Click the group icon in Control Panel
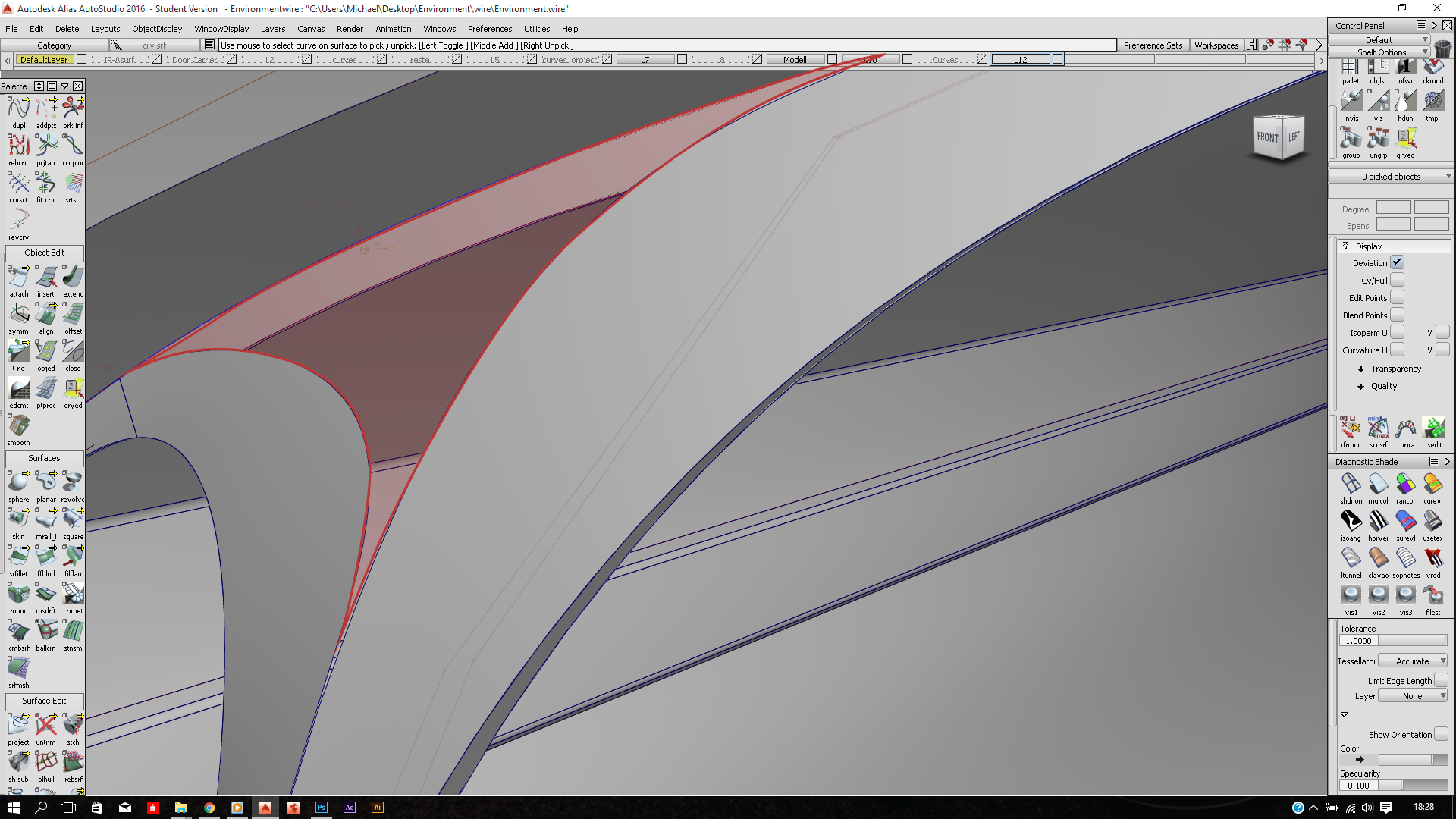The width and height of the screenshot is (1456, 819). (1351, 140)
